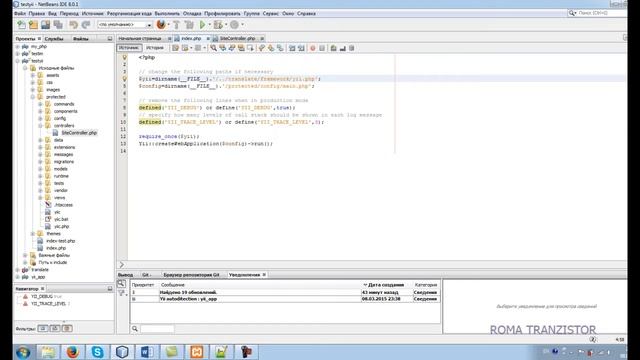Minimize the Projects panel

[110, 39]
